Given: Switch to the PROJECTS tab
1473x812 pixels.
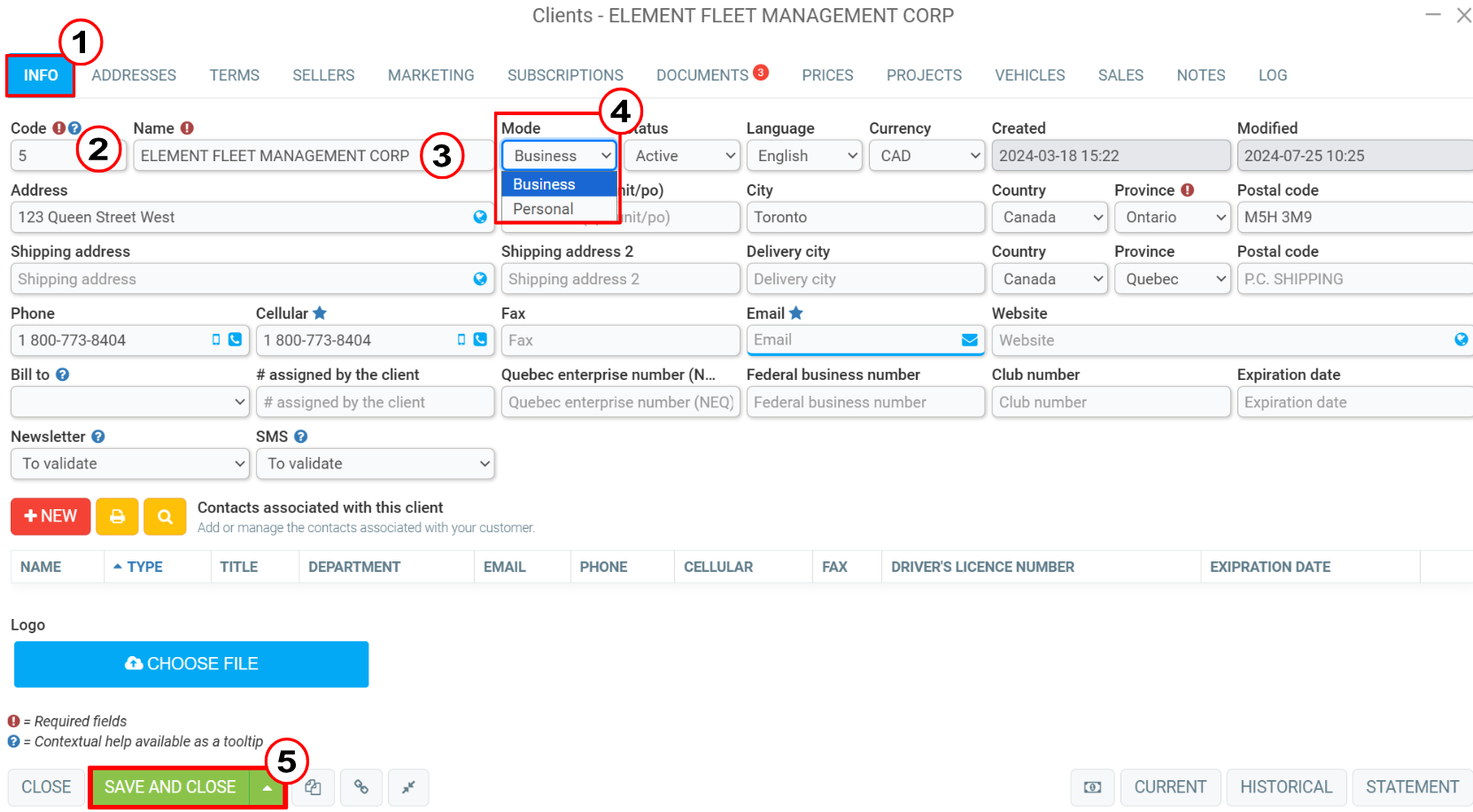Looking at the screenshot, I should (x=924, y=75).
